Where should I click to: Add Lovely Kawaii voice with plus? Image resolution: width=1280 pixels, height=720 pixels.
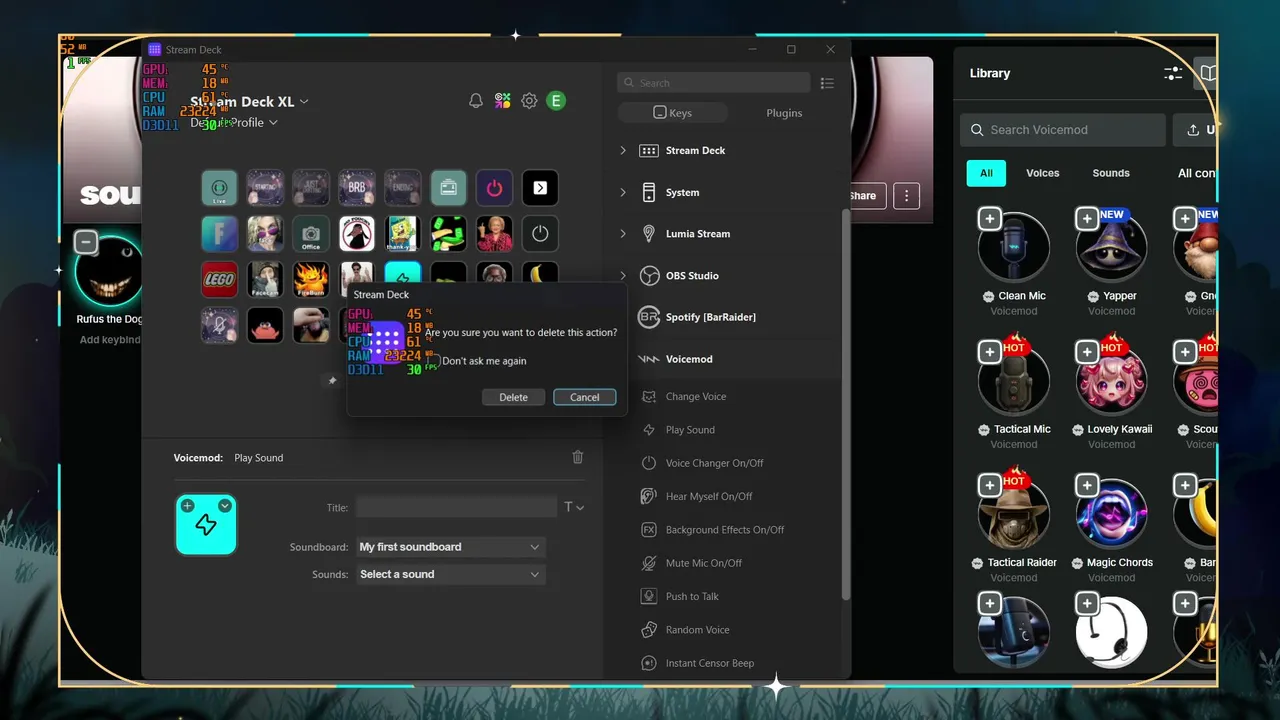pos(1087,351)
